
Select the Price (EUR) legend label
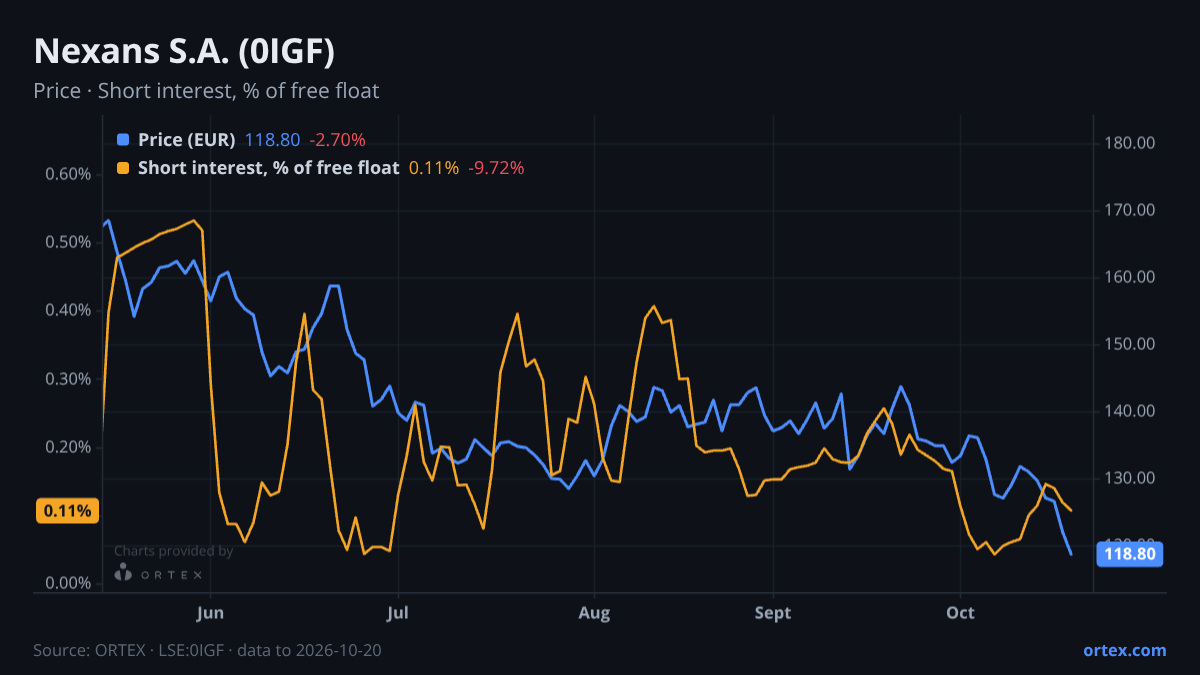(x=187, y=140)
